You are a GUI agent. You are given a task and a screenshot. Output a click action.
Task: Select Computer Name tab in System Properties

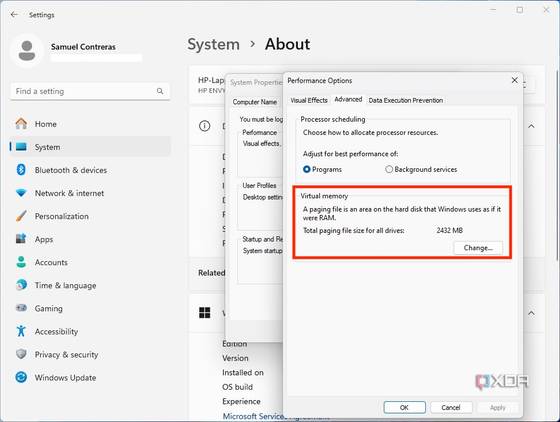tap(255, 102)
